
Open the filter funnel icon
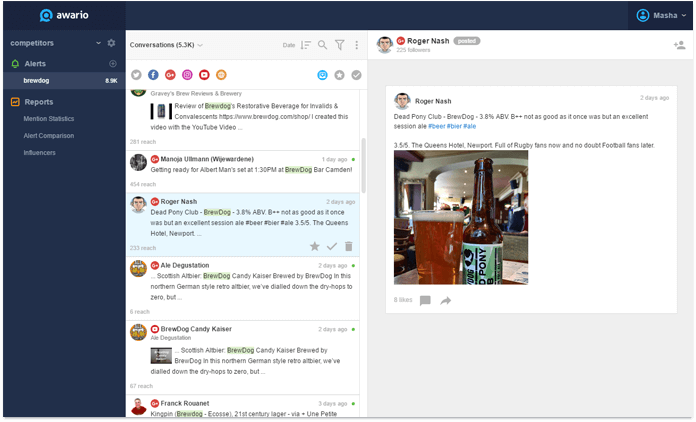(x=340, y=45)
